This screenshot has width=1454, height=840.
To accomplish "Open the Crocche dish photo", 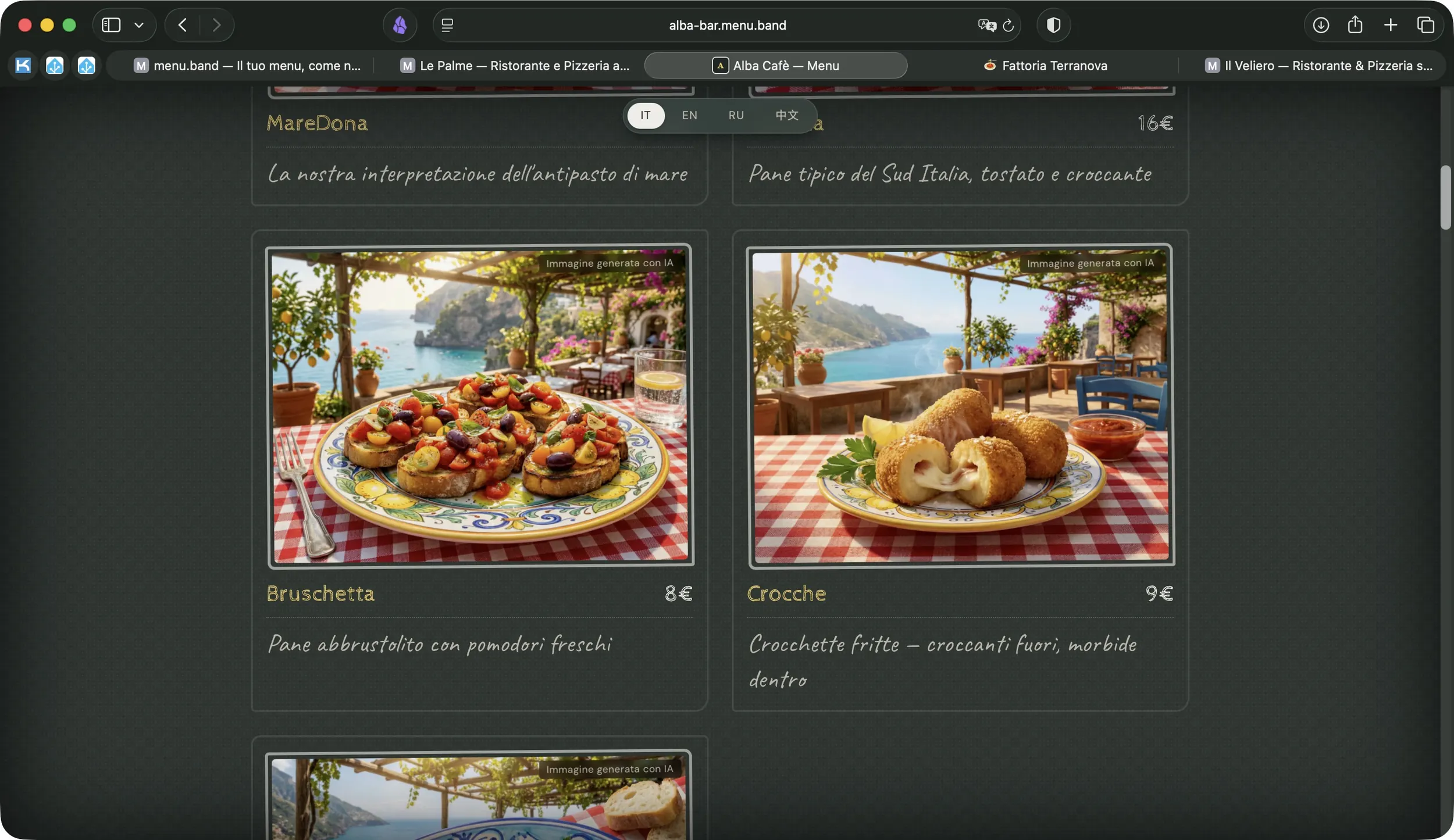I will (x=961, y=405).
